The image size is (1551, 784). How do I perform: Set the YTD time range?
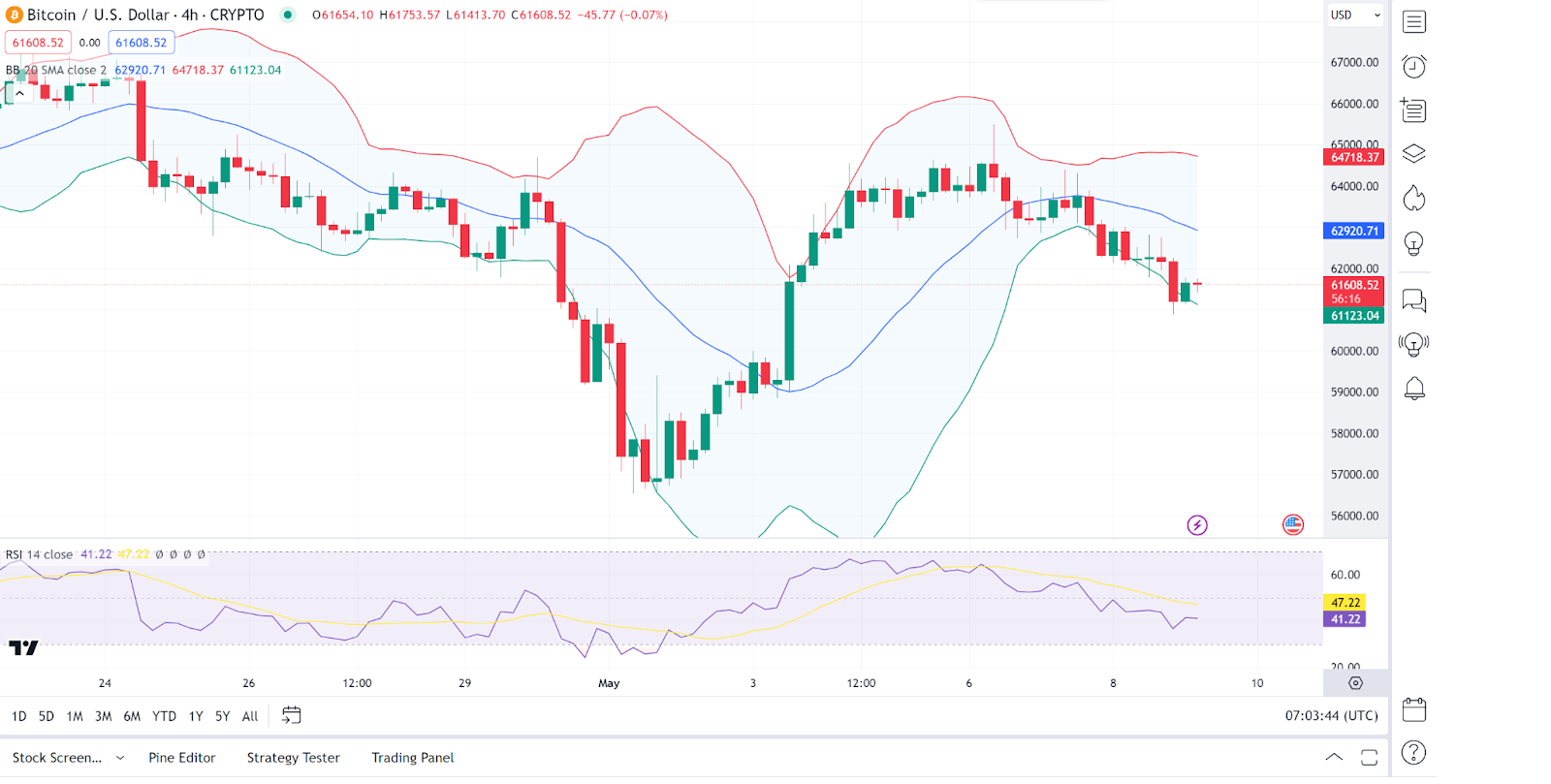click(164, 716)
